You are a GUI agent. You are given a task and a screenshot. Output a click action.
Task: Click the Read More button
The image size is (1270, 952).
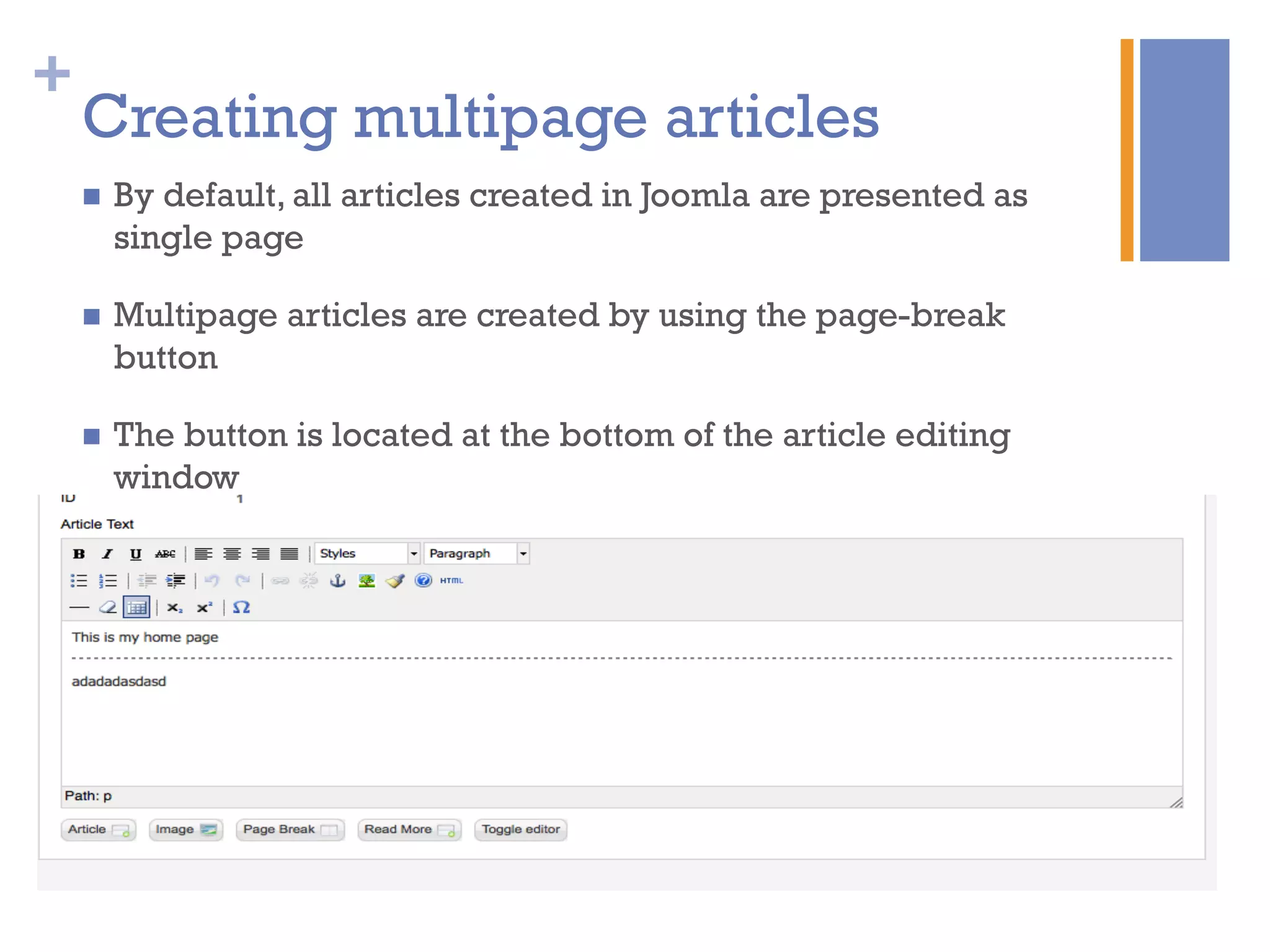409,830
